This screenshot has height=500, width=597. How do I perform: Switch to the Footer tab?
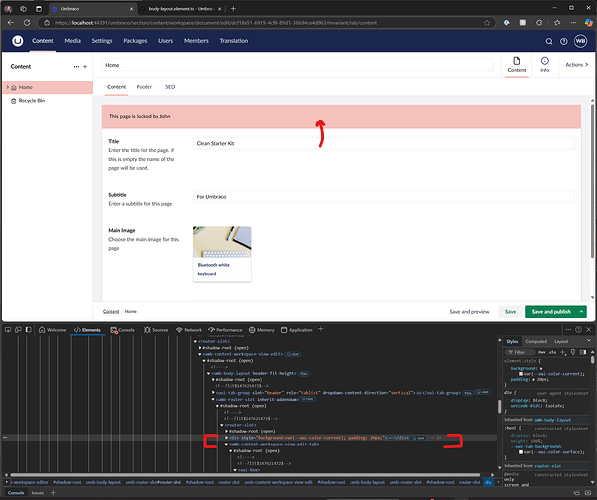pos(144,87)
